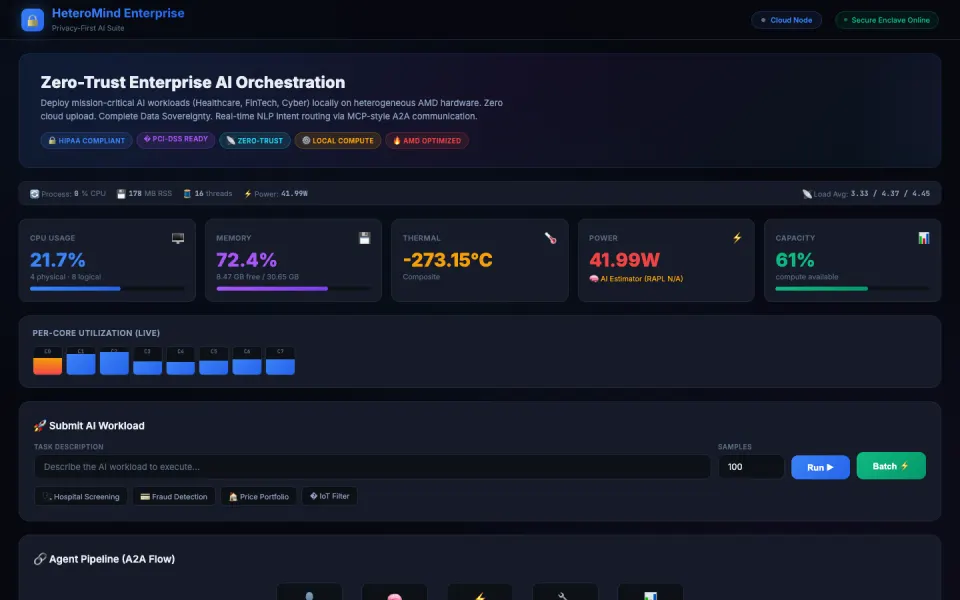Click the disk icon beside 178 MB RSS

121,194
